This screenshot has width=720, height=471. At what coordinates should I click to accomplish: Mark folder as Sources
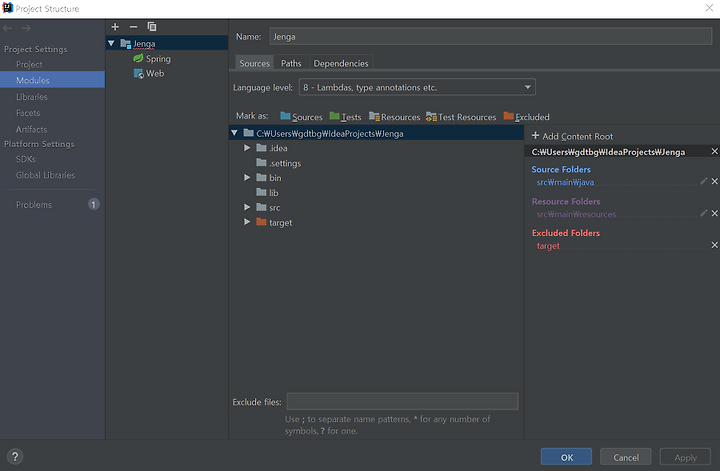click(301, 117)
